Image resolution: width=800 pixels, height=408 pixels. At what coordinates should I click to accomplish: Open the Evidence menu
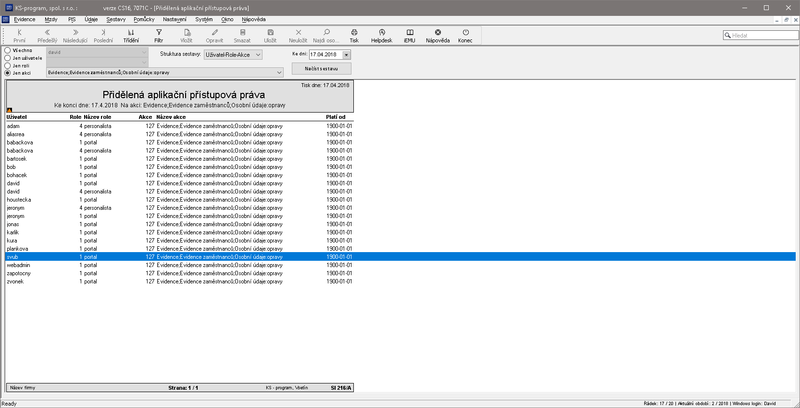pyautogui.click(x=24, y=19)
